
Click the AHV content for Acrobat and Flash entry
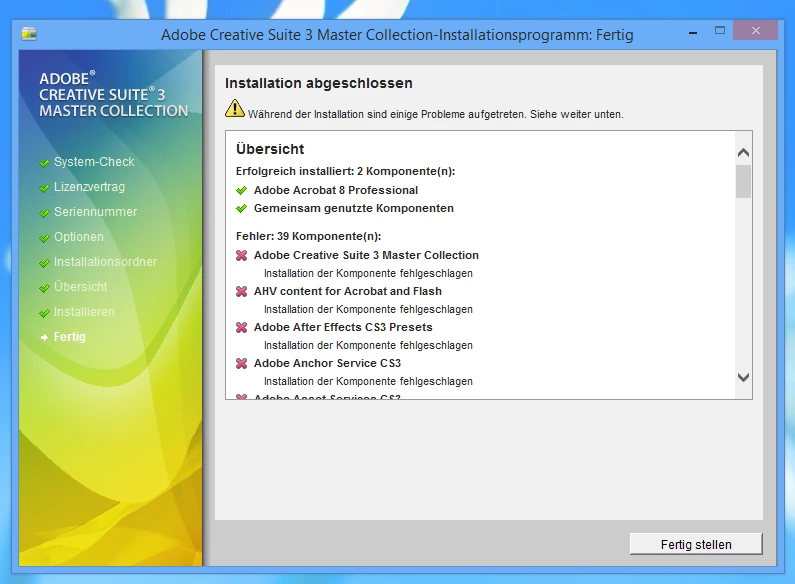(x=348, y=291)
